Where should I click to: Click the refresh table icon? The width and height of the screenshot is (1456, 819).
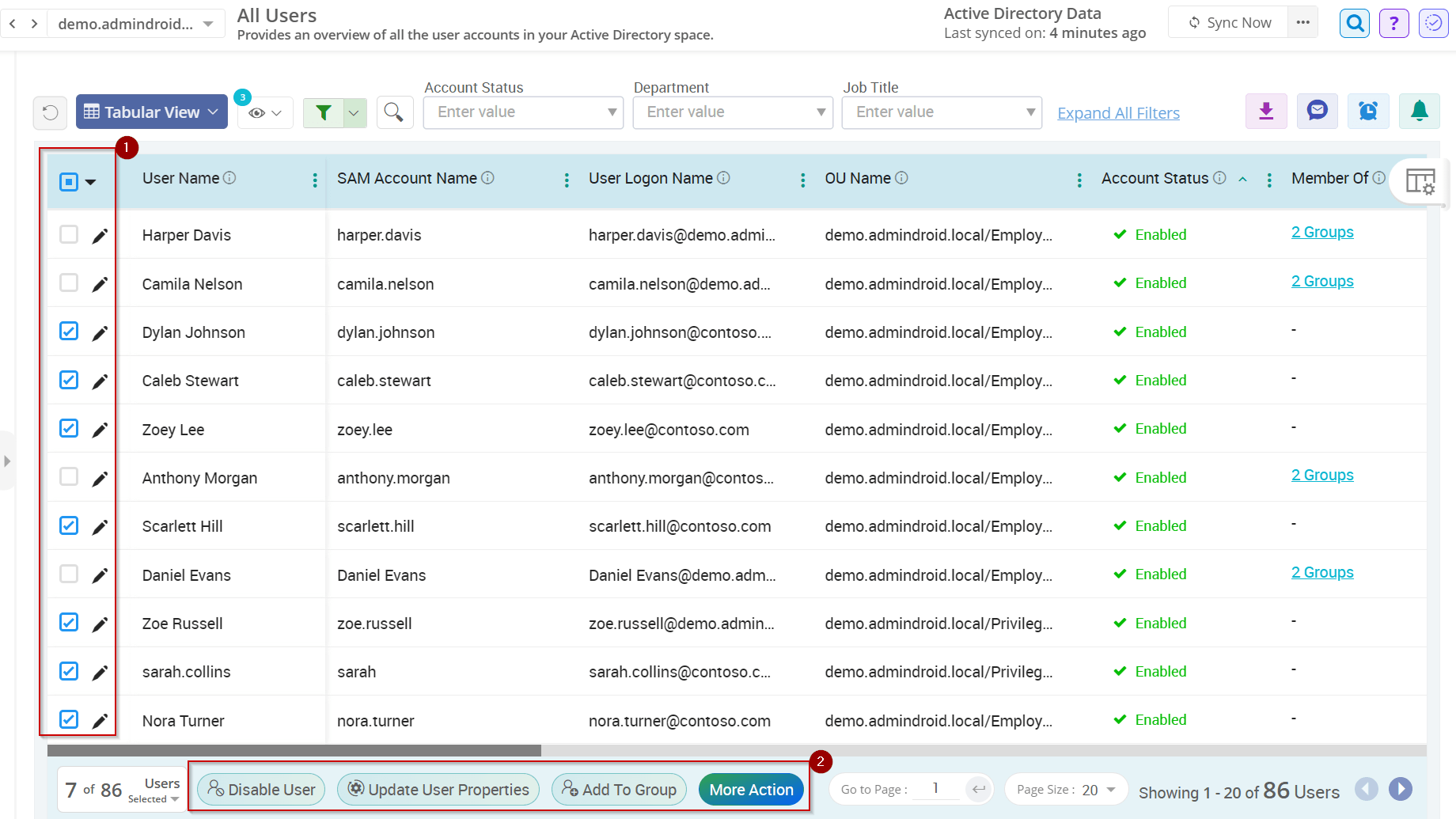click(x=50, y=112)
